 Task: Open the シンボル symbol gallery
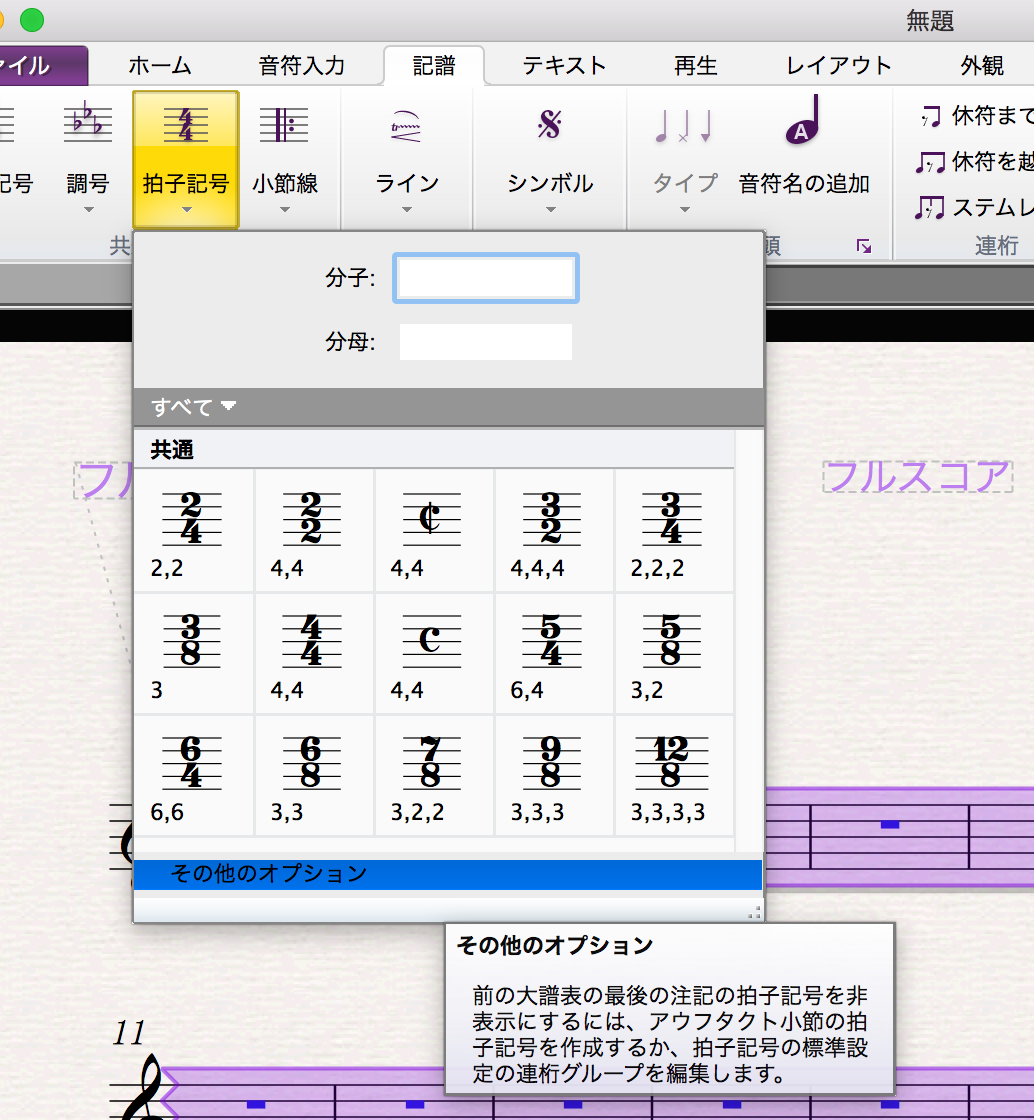click(x=550, y=160)
